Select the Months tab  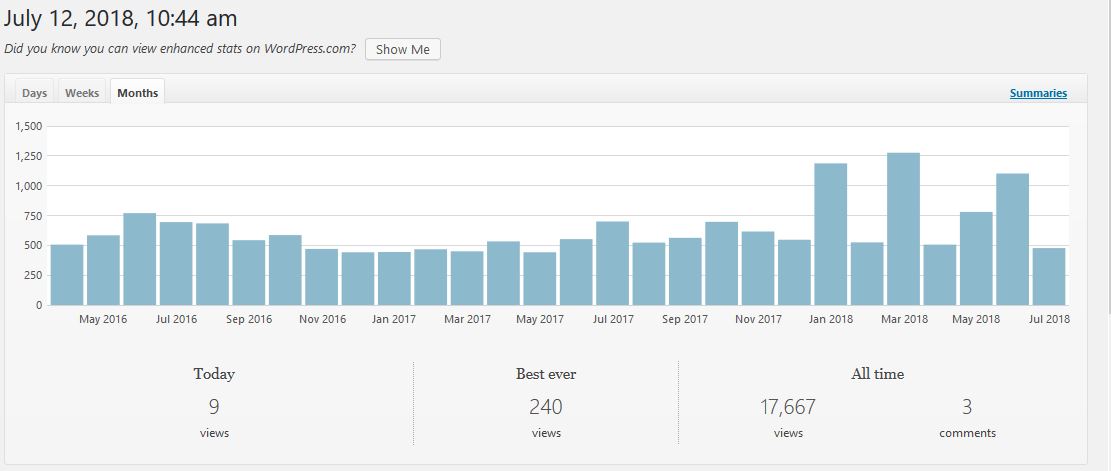click(x=137, y=93)
